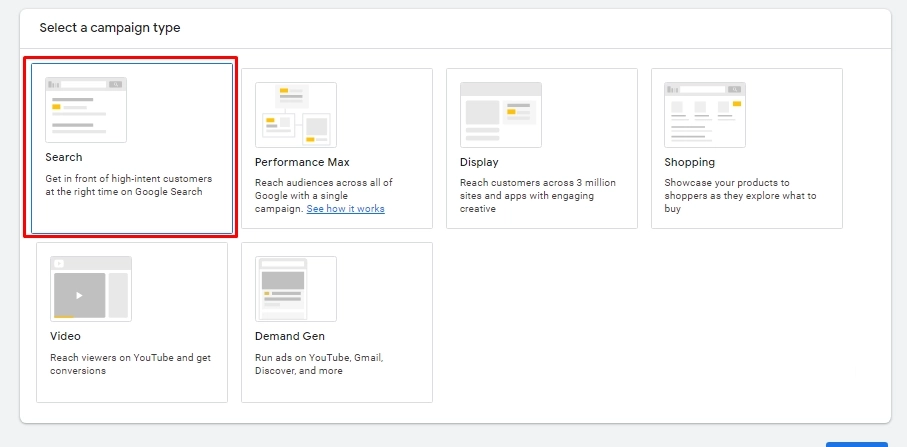This screenshot has height=447, width=907.
Task: Click the 'Demand Gen' card title
Action: point(290,336)
